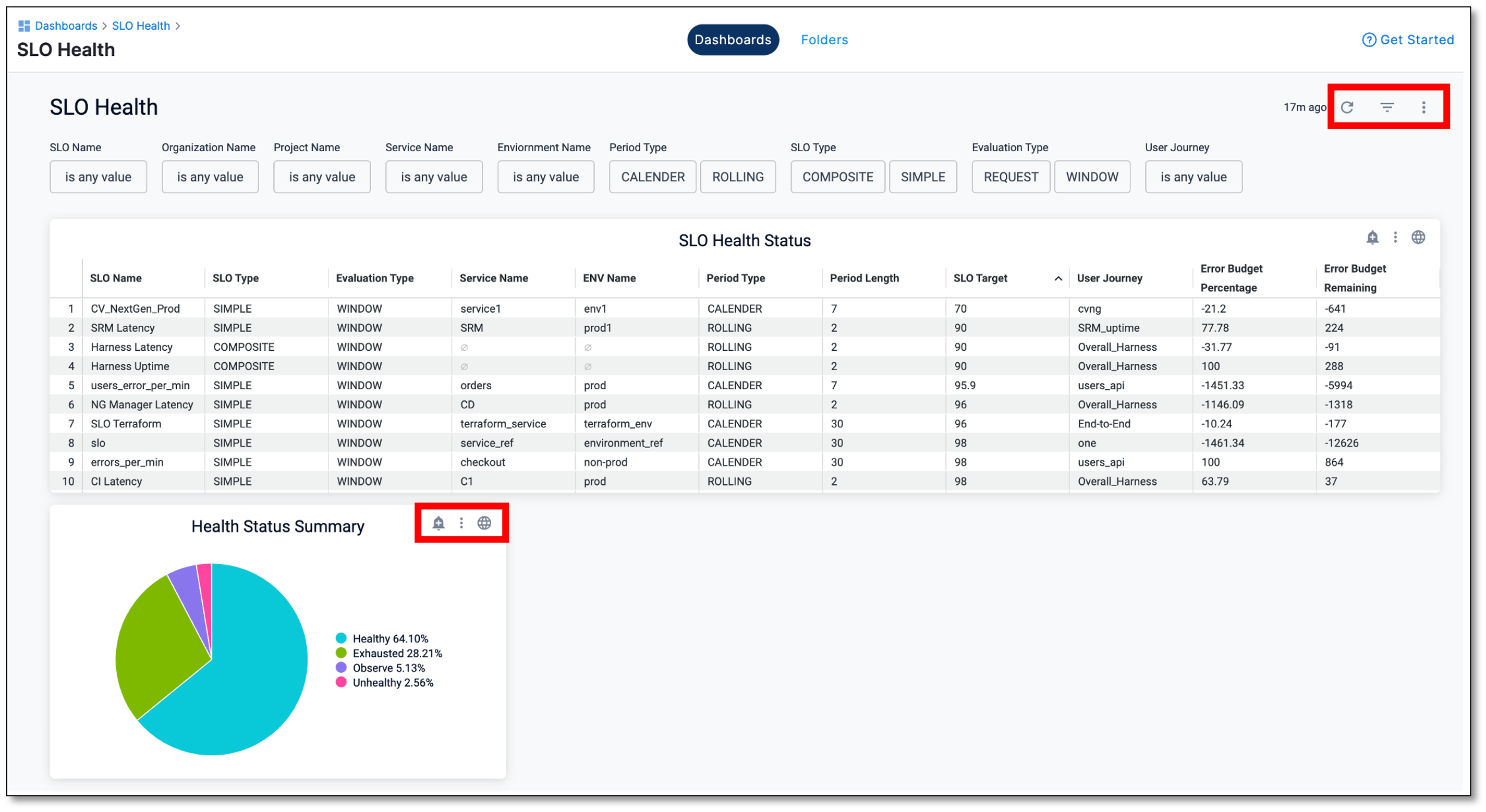Toggle the CALENDER period type filter

pos(652,177)
